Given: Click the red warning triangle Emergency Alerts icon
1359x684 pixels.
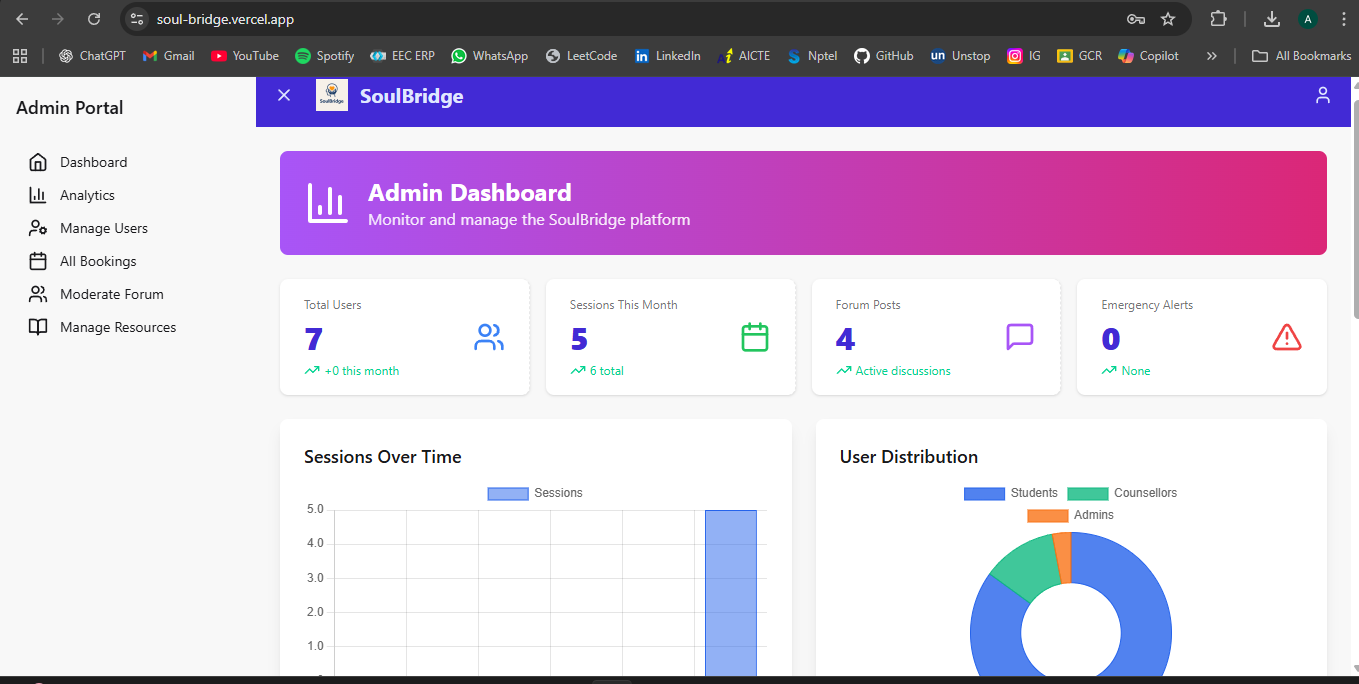Looking at the screenshot, I should point(1287,337).
